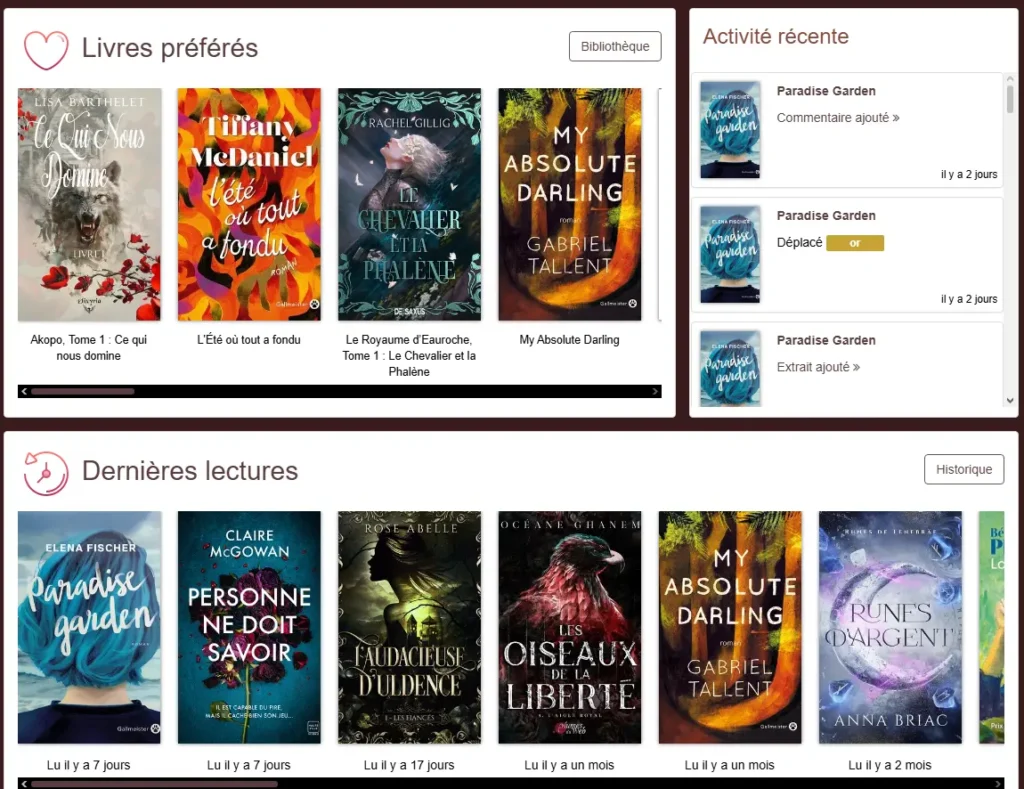Open the Bibliothèque button
Viewport: 1024px width, 789px height.
point(615,46)
